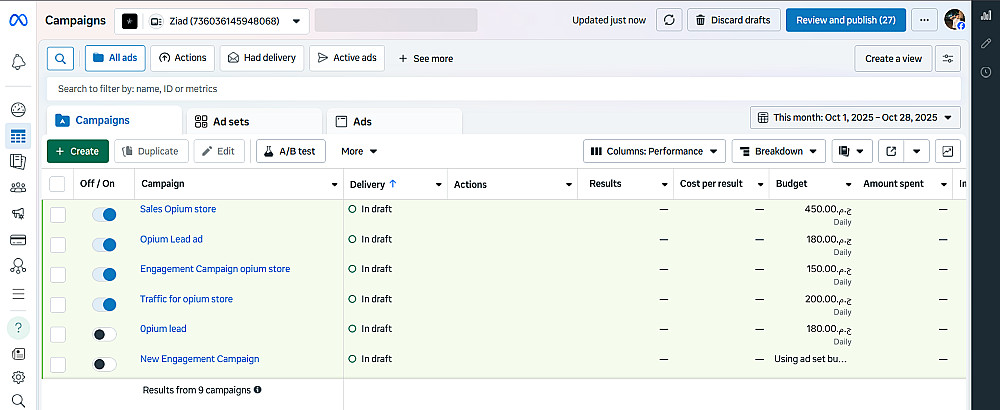Click the search filter field by name, ID or metrics
1000x410 pixels.
tap(500, 89)
